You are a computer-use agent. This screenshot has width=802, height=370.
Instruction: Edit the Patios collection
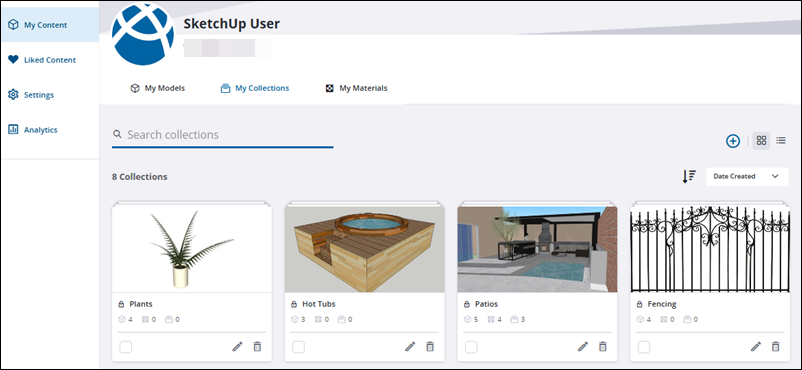(x=583, y=346)
